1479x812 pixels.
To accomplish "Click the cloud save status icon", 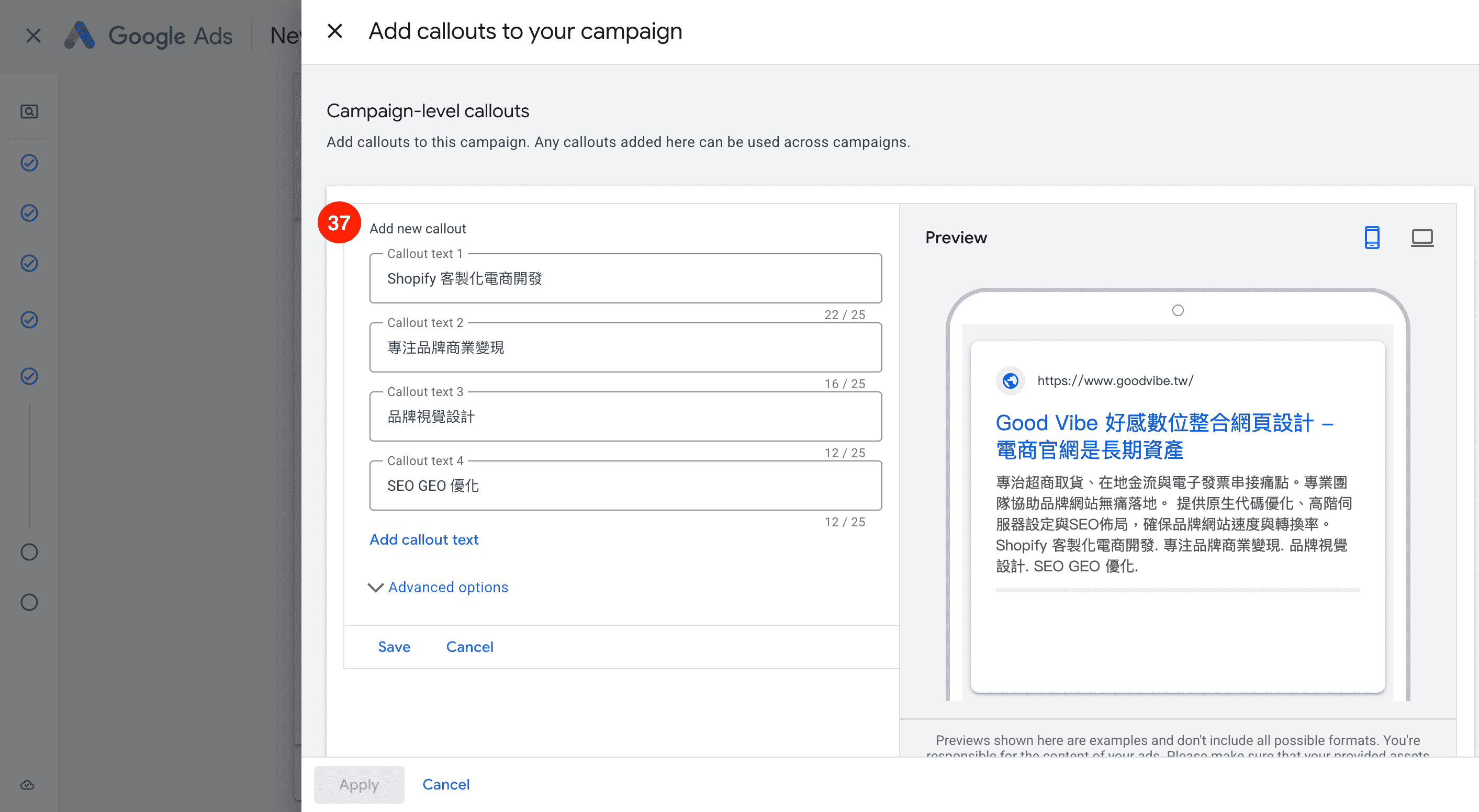I will (x=28, y=785).
